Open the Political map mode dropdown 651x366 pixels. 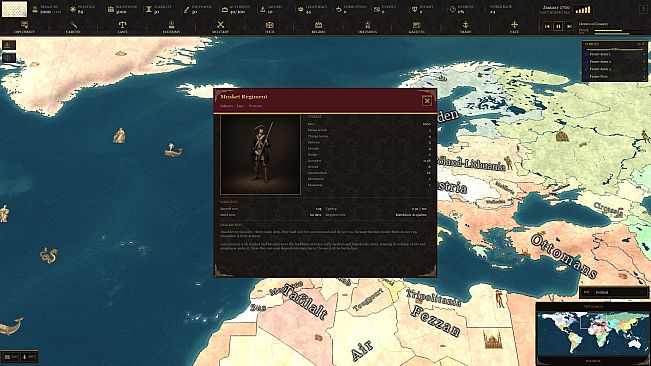coord(613,292)
